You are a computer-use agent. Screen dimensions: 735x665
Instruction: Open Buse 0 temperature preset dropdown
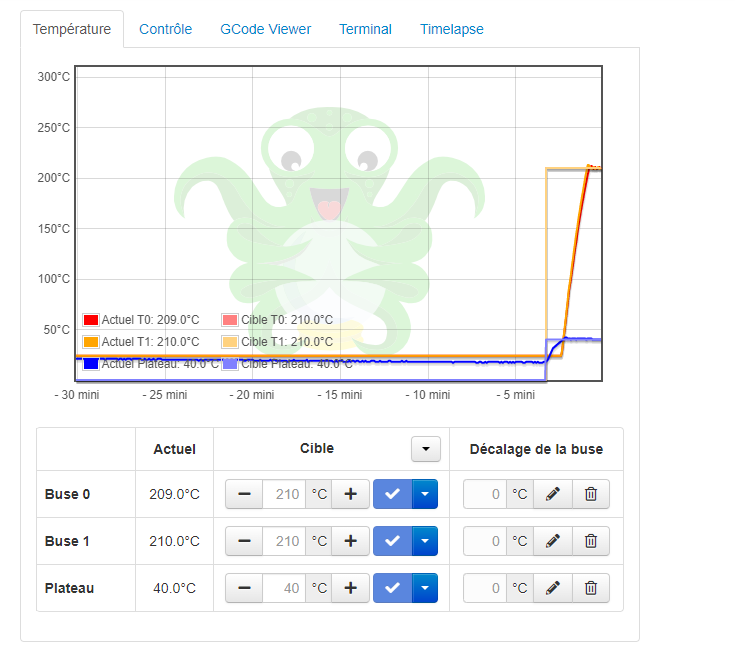pos(425,494)
